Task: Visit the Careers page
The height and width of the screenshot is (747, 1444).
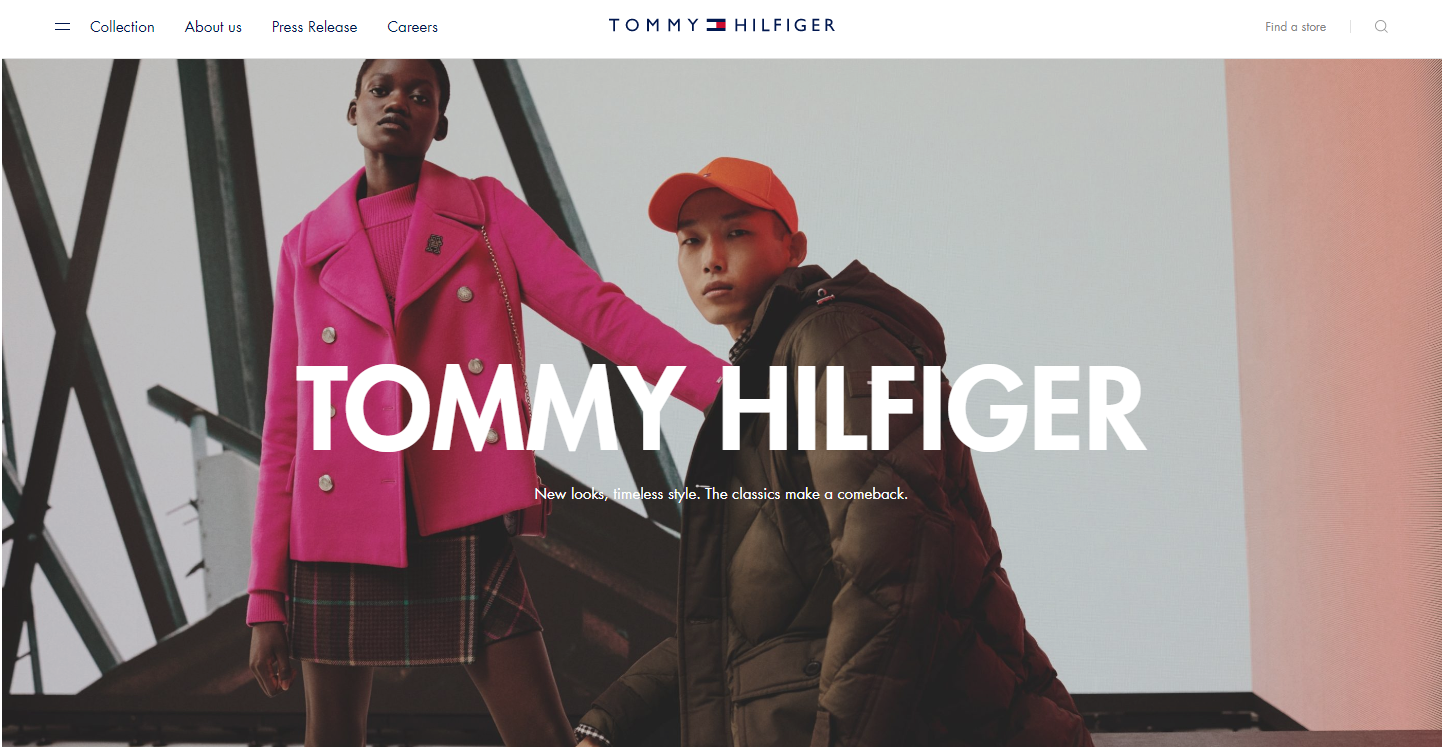Action: 412,27
